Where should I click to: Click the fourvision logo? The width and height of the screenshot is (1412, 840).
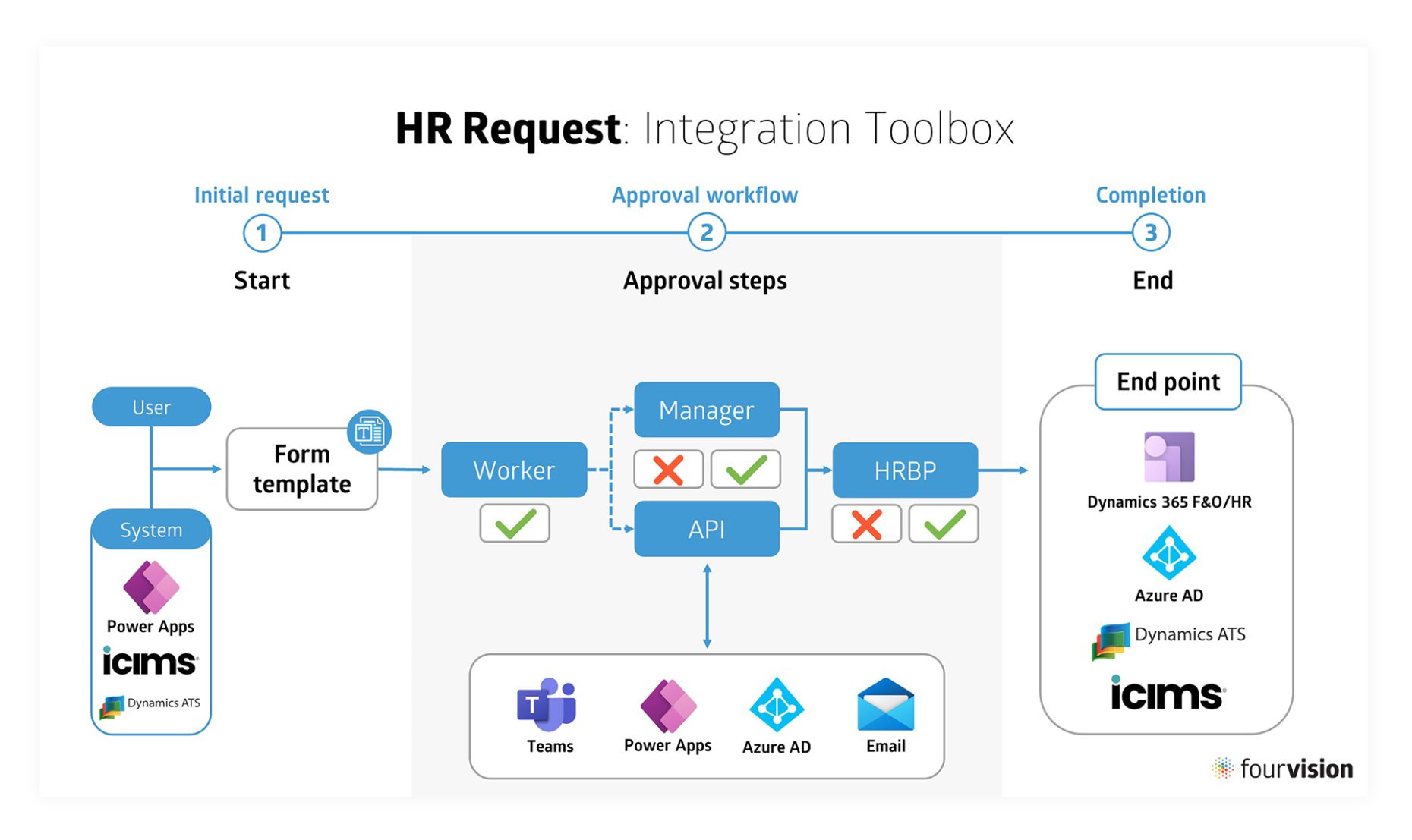click(1283, 769)
